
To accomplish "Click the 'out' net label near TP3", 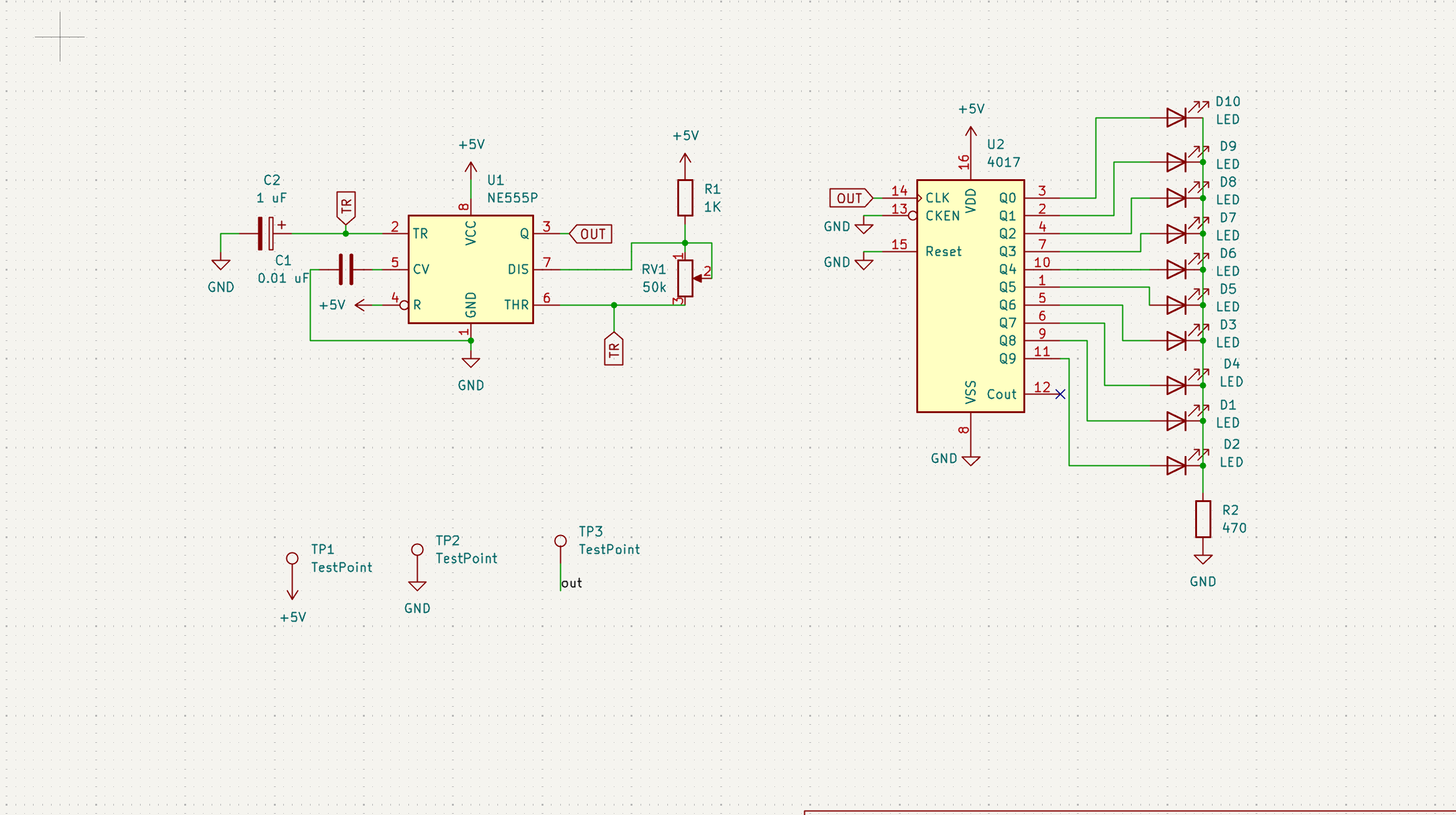I will coord(571,583).
